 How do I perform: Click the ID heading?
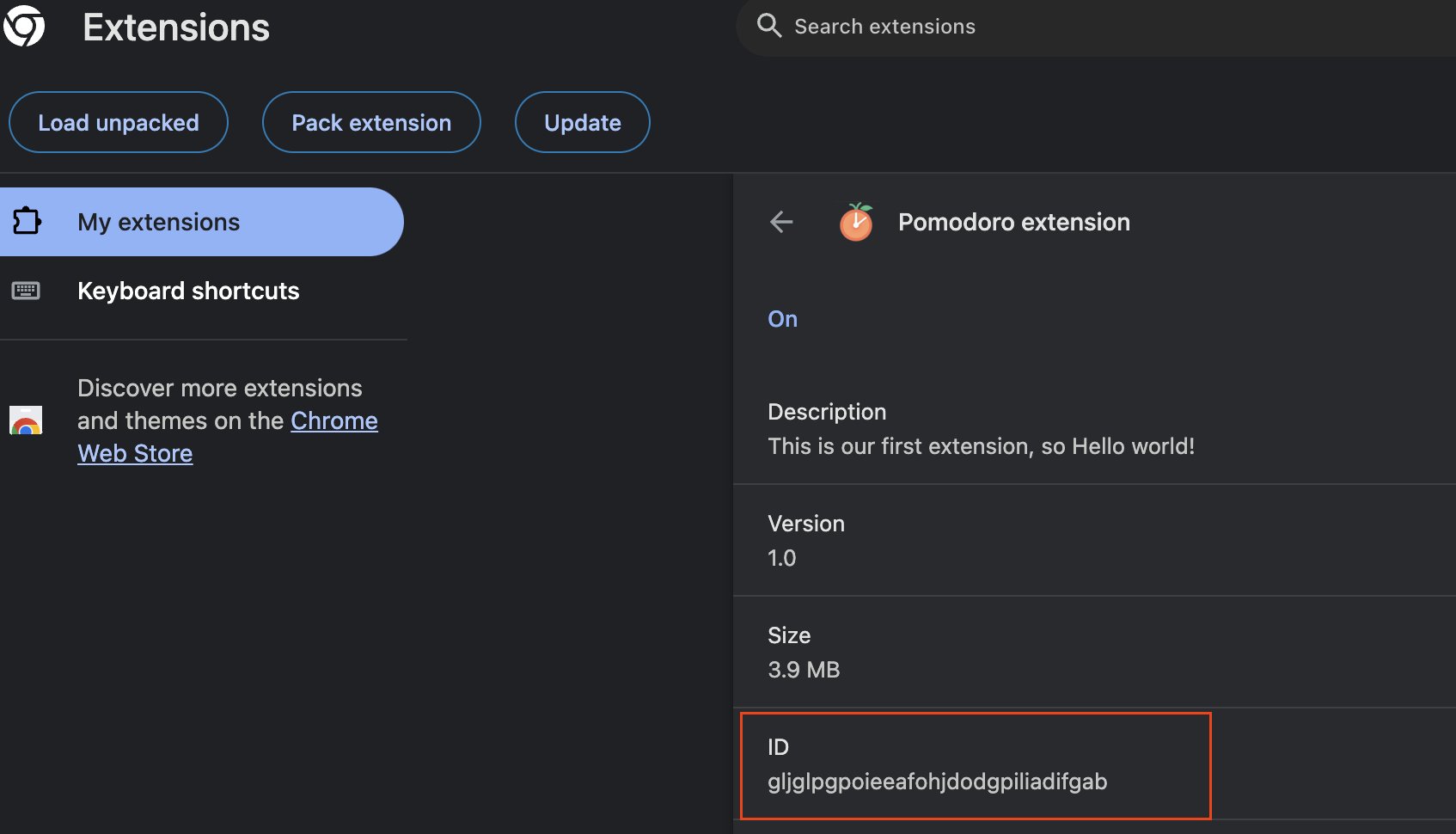[x=778, y=747]
